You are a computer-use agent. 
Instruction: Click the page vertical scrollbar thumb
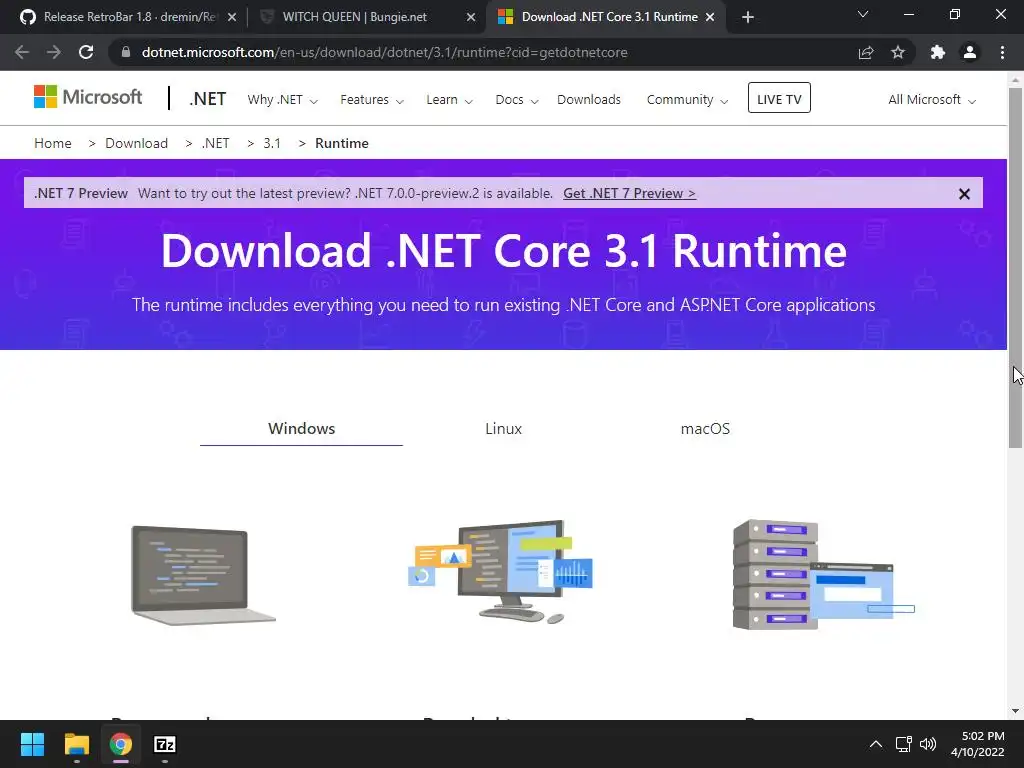[x=1015, y=268]
